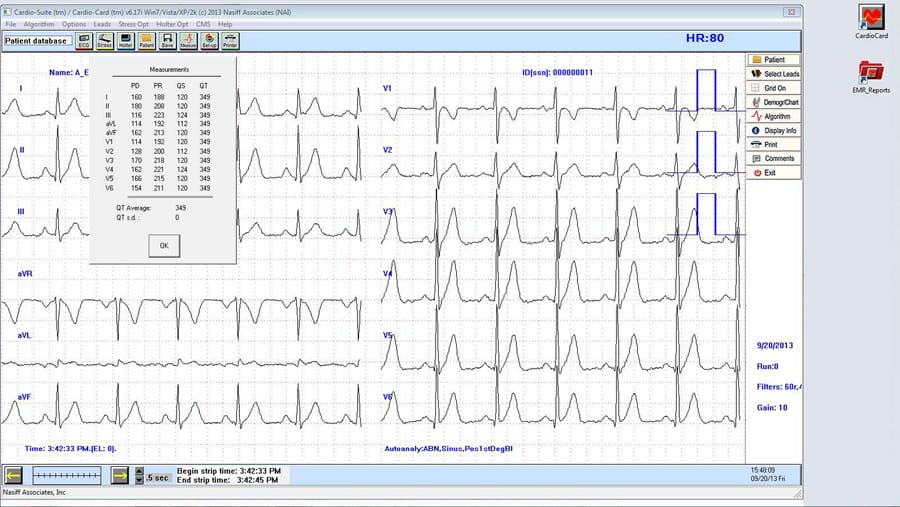Open the Patient folder icon in toolbar
The image size is (900, 507).
click(x=147, y=41)
